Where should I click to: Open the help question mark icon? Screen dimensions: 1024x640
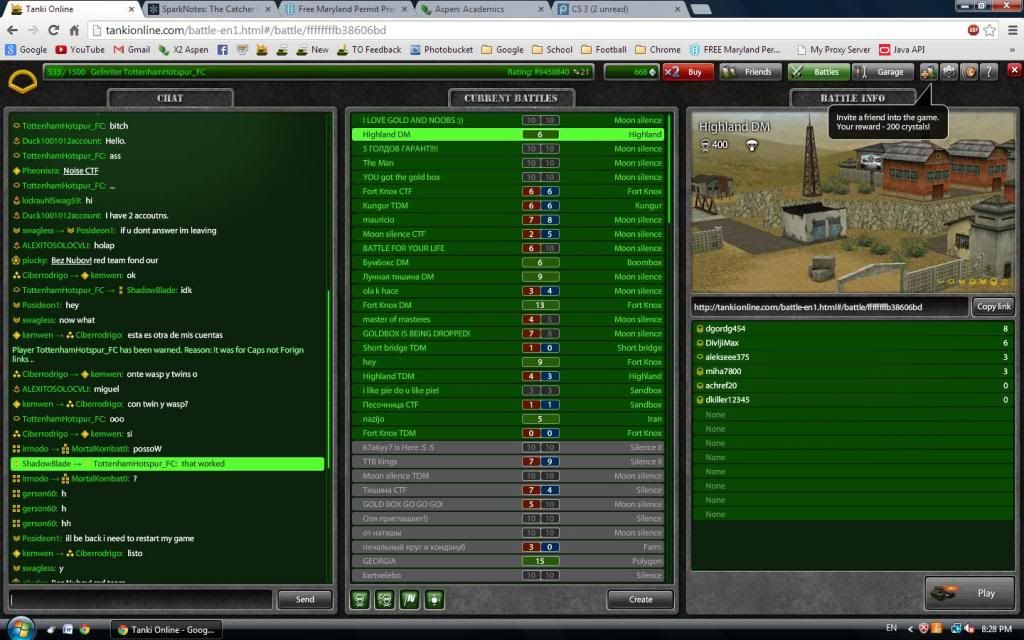pos(988,72)
